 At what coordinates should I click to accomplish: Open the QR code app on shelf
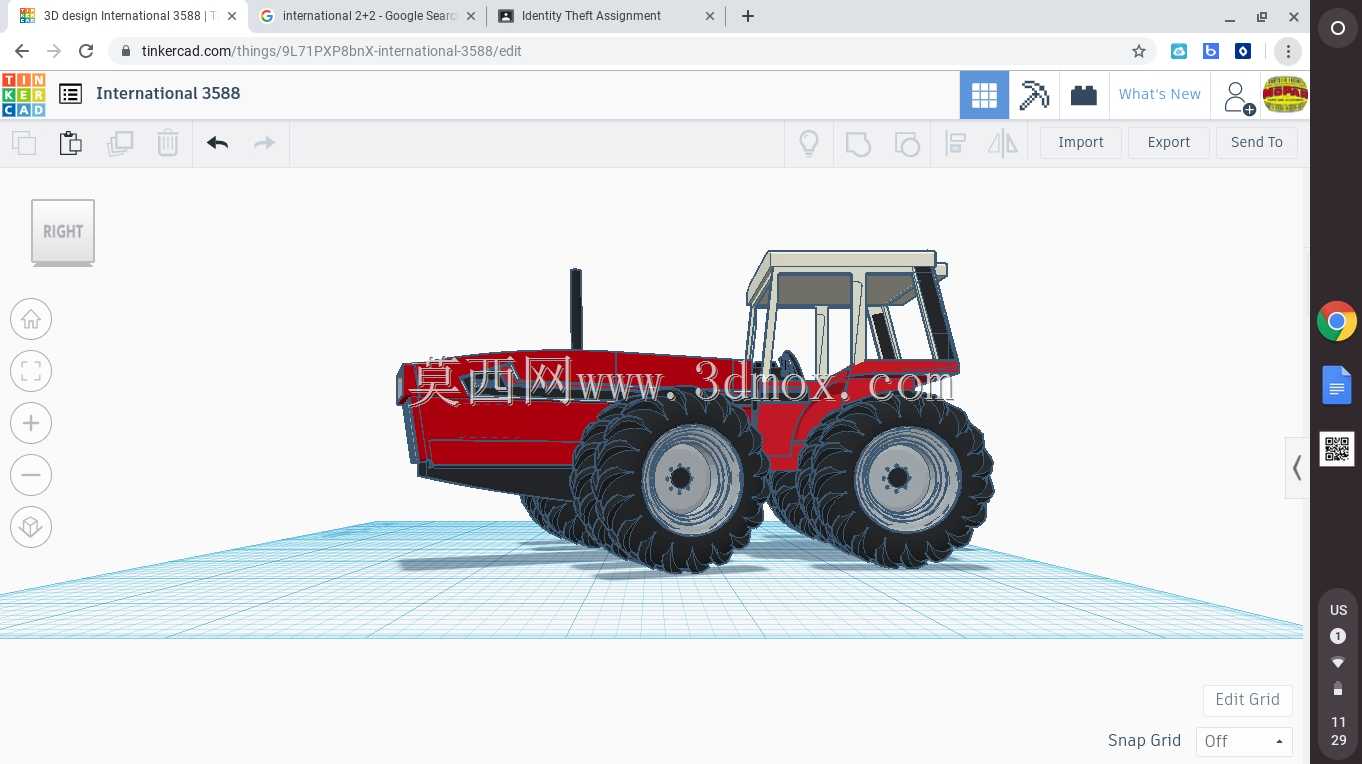tap(1337, 449)
